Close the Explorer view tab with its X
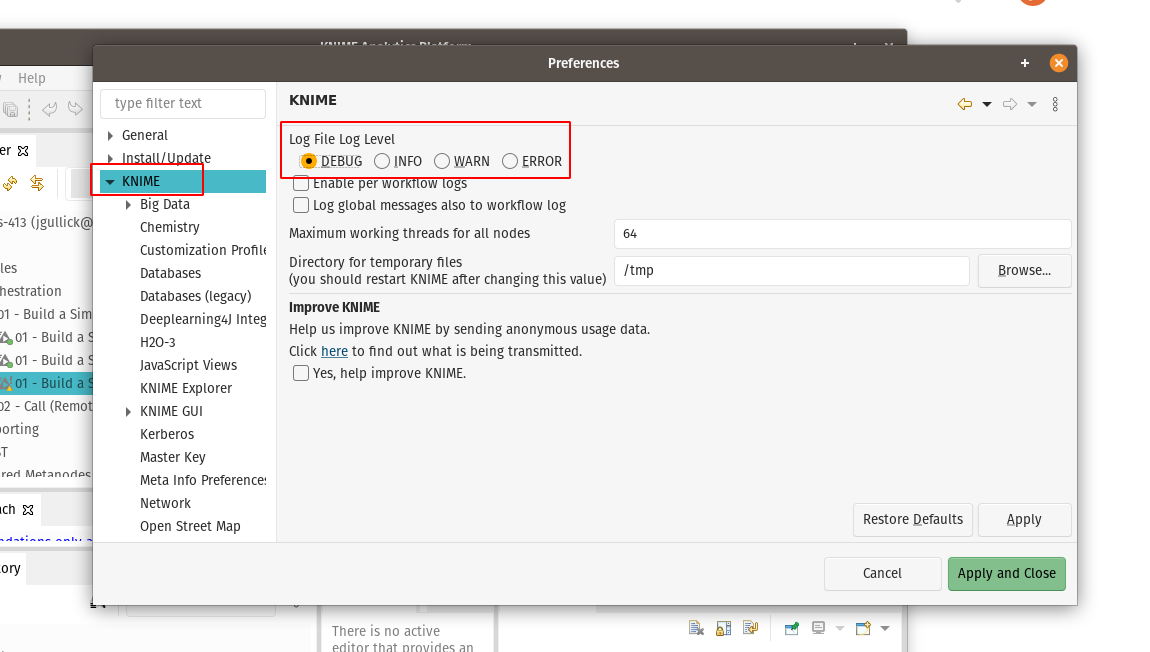Screen dimensions: 1150x652 click(23, 151)
